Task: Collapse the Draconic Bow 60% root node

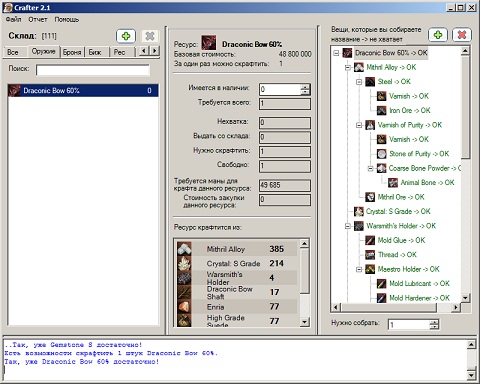Action: pos(336,53)
